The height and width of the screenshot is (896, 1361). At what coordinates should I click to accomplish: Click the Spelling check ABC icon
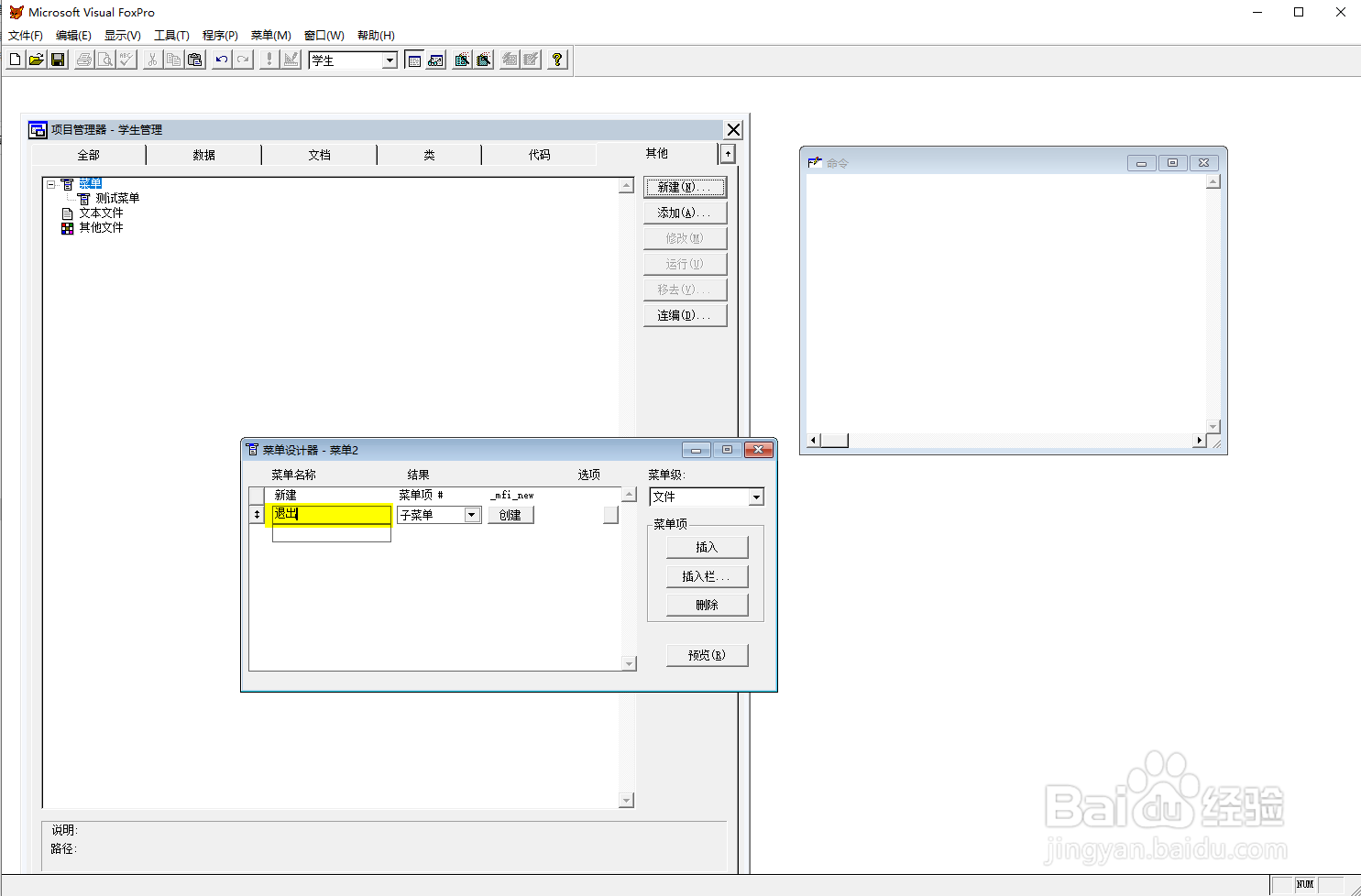point(126,60)
